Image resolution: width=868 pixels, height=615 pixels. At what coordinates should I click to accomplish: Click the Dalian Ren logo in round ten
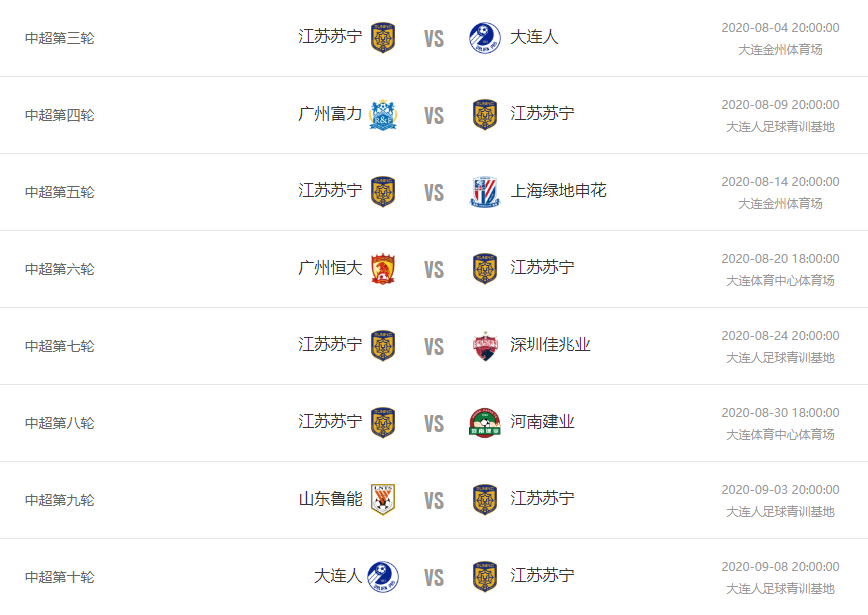383,577
